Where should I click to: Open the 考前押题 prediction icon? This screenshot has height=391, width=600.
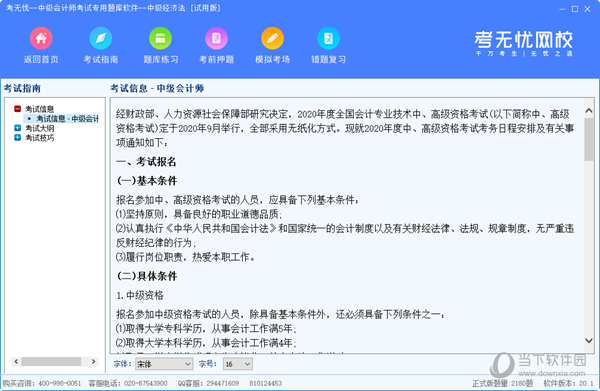click(x=216, y=38)
